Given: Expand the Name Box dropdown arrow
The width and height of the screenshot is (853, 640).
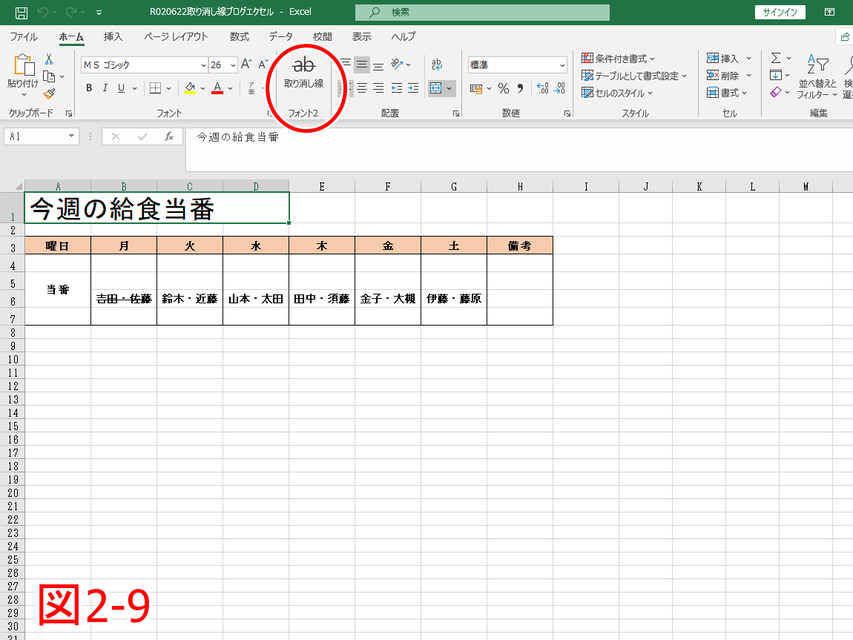Looking at the screenshot, I should tap(71, 136).
